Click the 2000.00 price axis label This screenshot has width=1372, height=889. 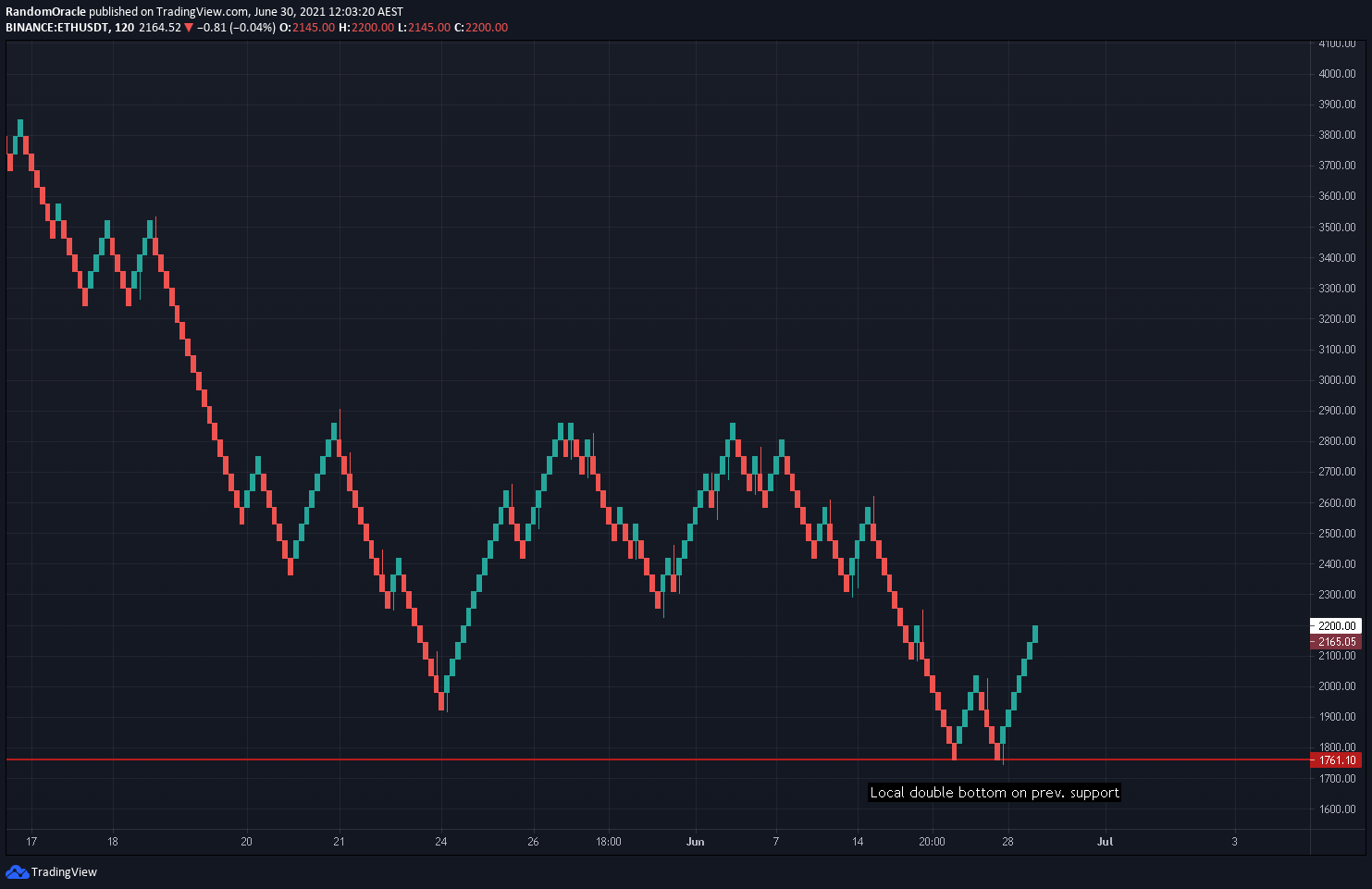click(x=1337, y=686)
